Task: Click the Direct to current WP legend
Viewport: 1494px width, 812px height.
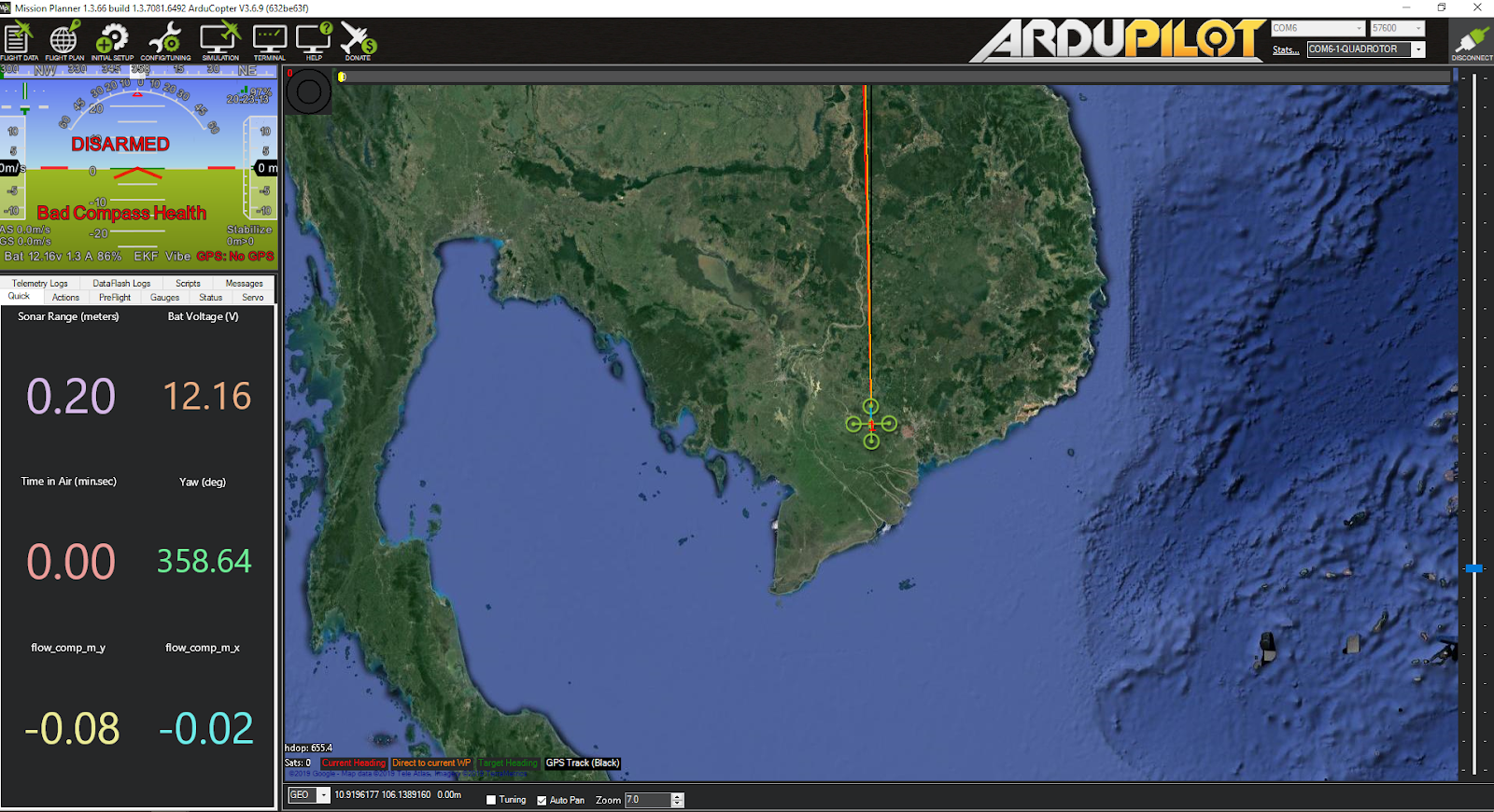Action: [431, 763]
